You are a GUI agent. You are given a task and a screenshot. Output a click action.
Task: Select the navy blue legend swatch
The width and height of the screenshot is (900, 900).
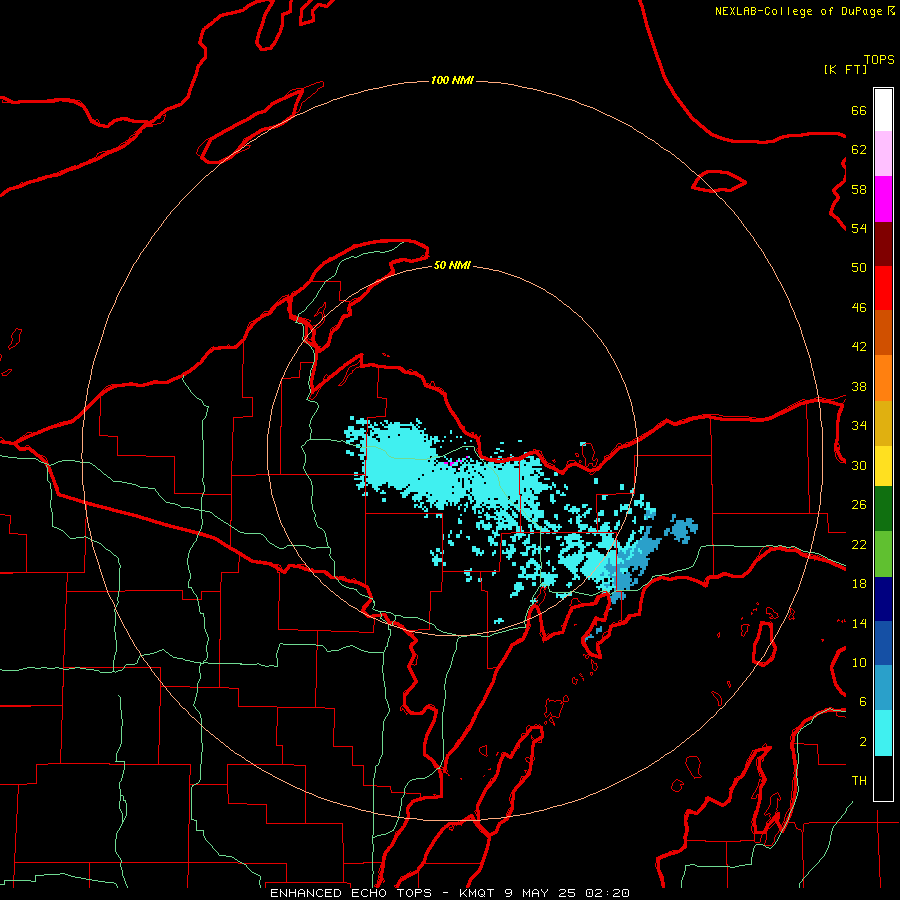[x=883, y=599]
